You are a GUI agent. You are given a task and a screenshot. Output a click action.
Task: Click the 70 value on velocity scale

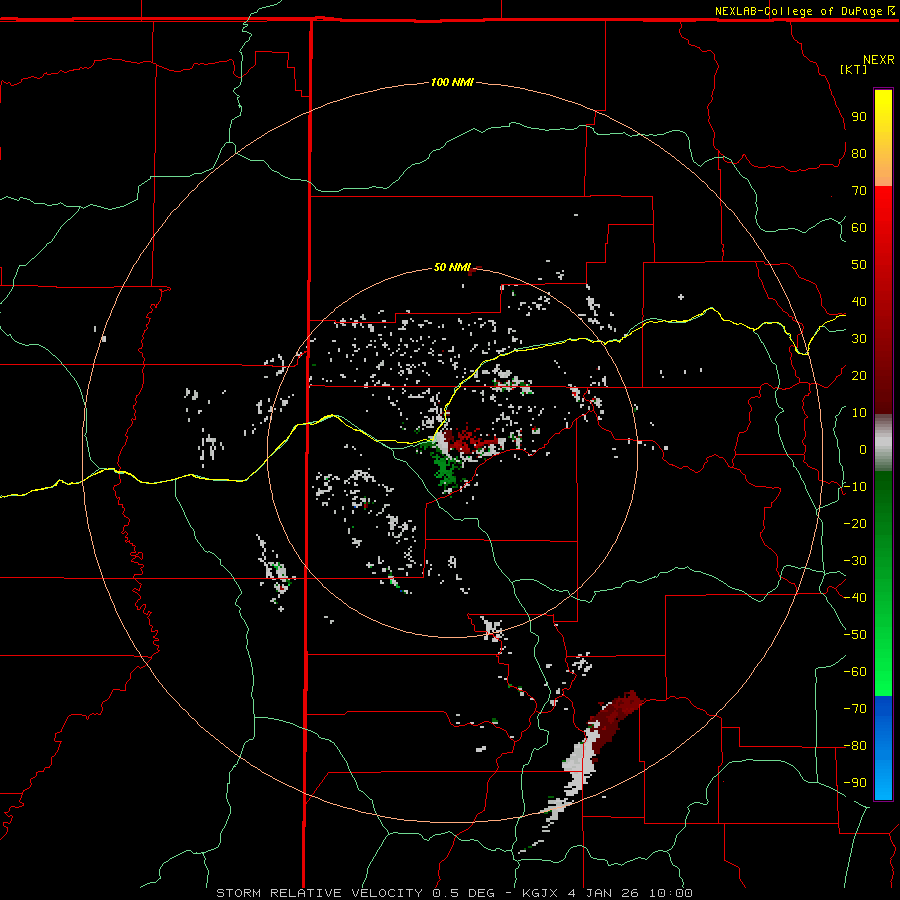pos(859,191)
